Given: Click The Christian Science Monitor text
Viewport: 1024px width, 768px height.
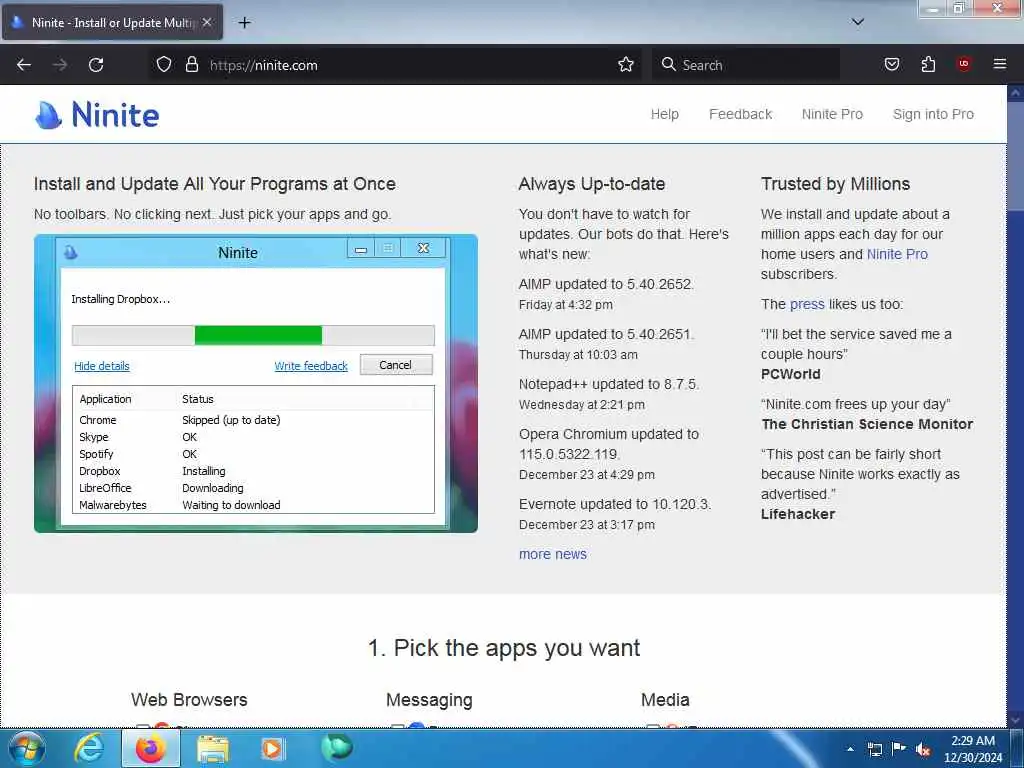Looking at the screenshot, I should click(x=867, y=424).
